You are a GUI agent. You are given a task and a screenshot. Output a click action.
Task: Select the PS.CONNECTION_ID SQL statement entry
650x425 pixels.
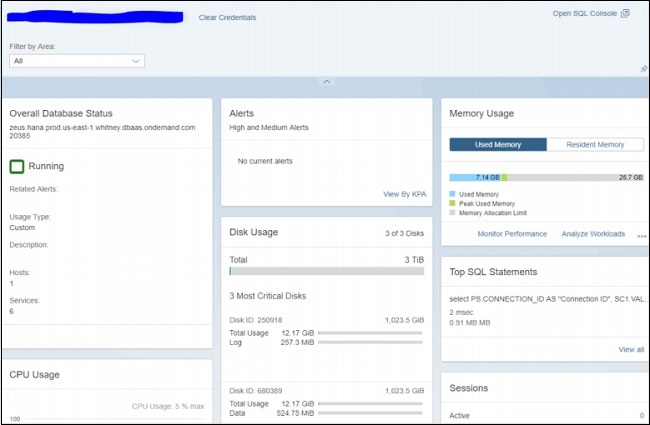point(546,299)
